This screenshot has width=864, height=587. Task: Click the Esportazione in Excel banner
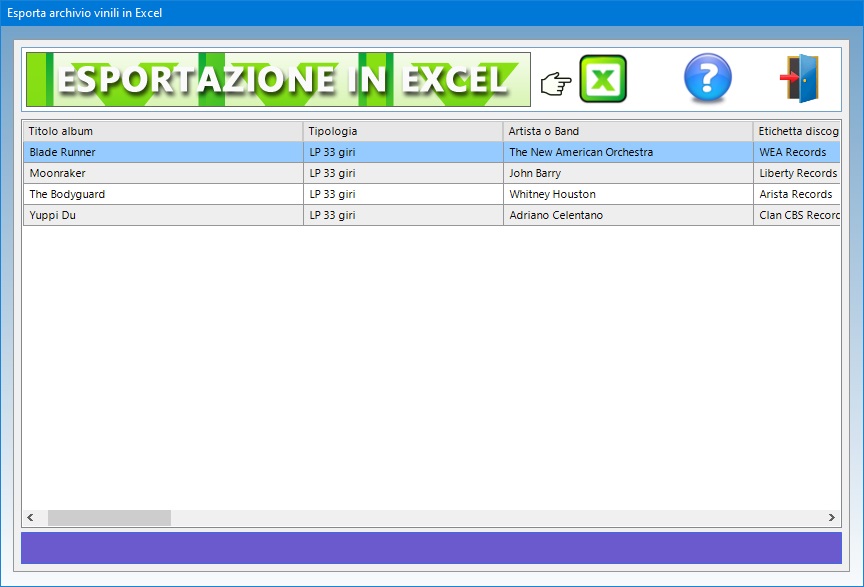coord(278,79)
